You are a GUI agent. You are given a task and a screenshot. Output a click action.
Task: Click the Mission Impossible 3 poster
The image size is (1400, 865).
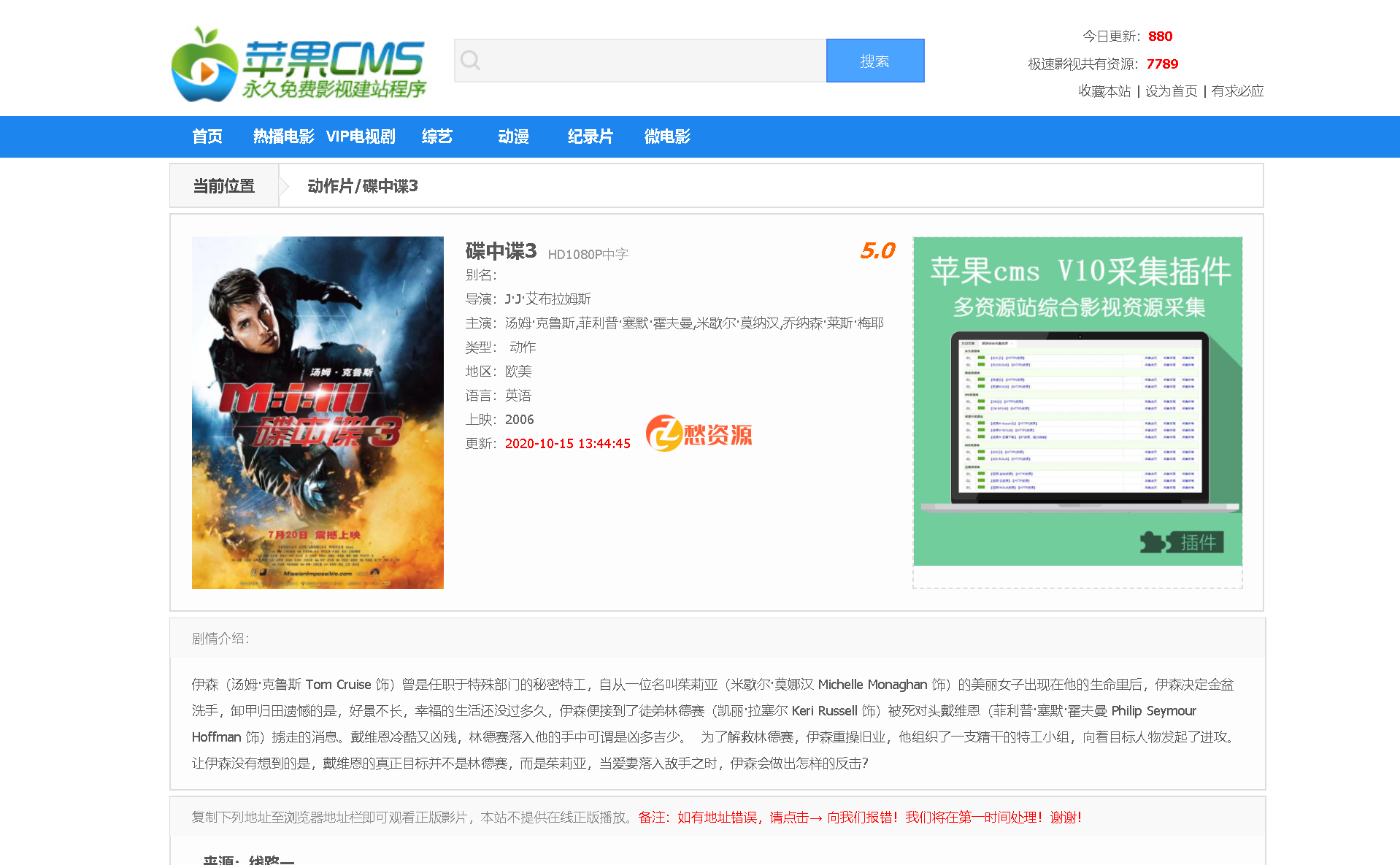[317, 412]
